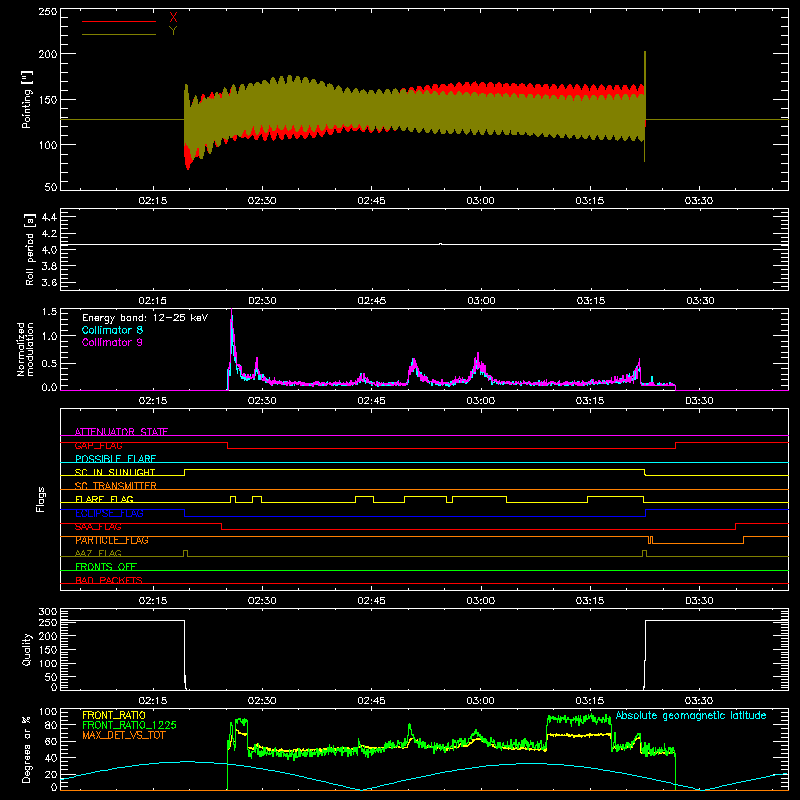Select the cyan Collimator 8 label

(x=112, y=330)
